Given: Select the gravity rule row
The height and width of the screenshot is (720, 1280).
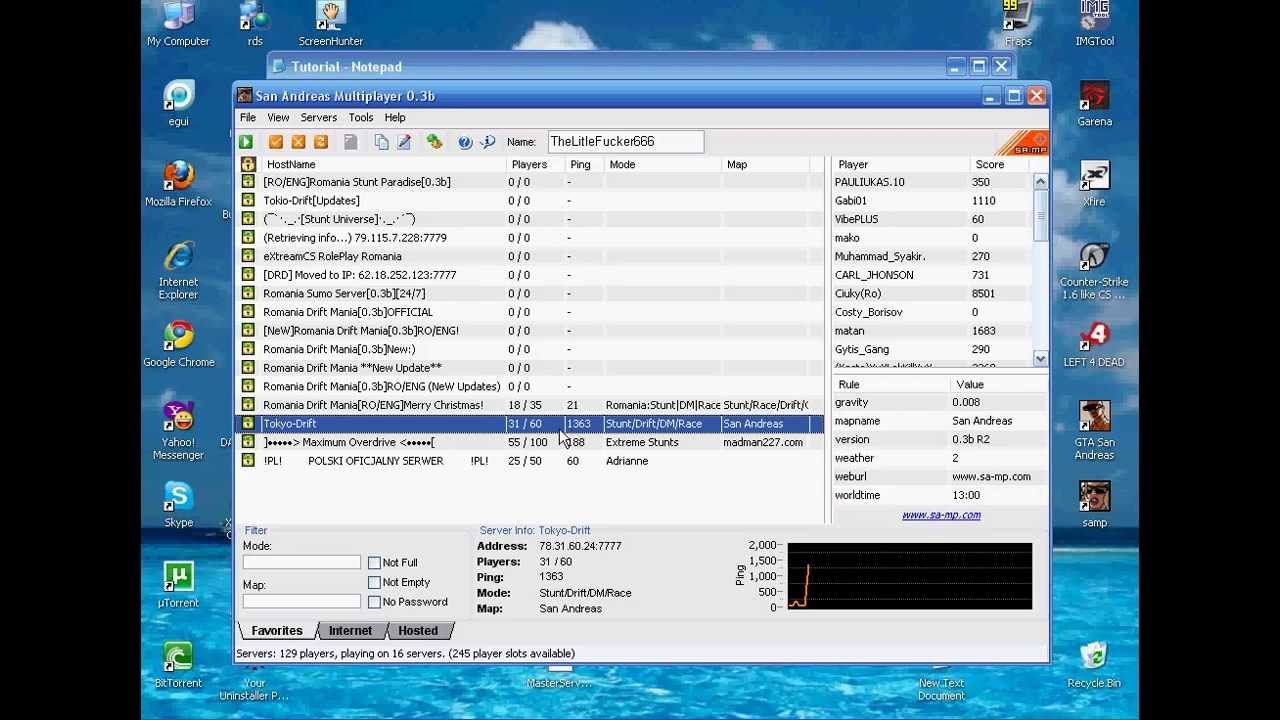Looking at the screenshot, I should 939,402.
